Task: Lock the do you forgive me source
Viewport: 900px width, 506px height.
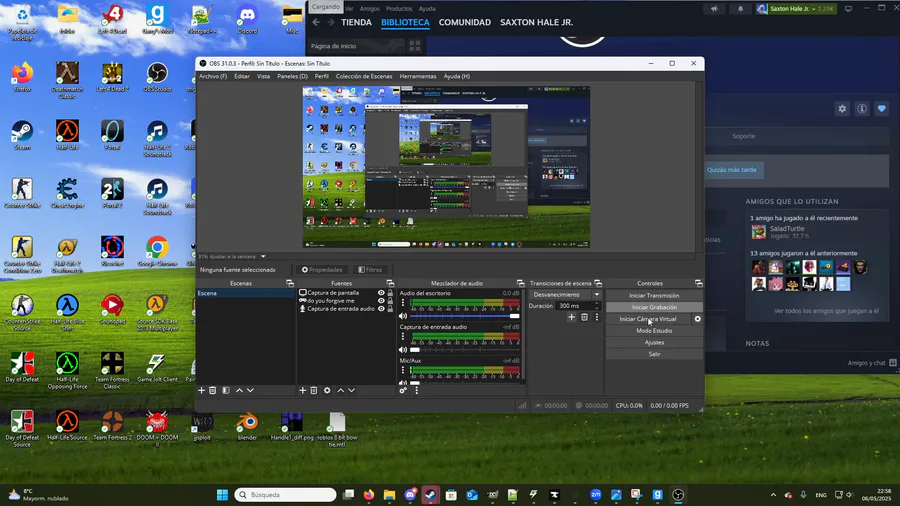Action: (x=390, y=301)
